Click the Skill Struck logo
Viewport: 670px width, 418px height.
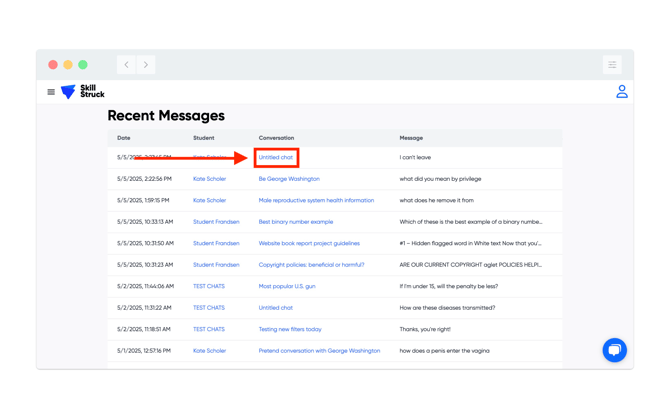[82, 92]
